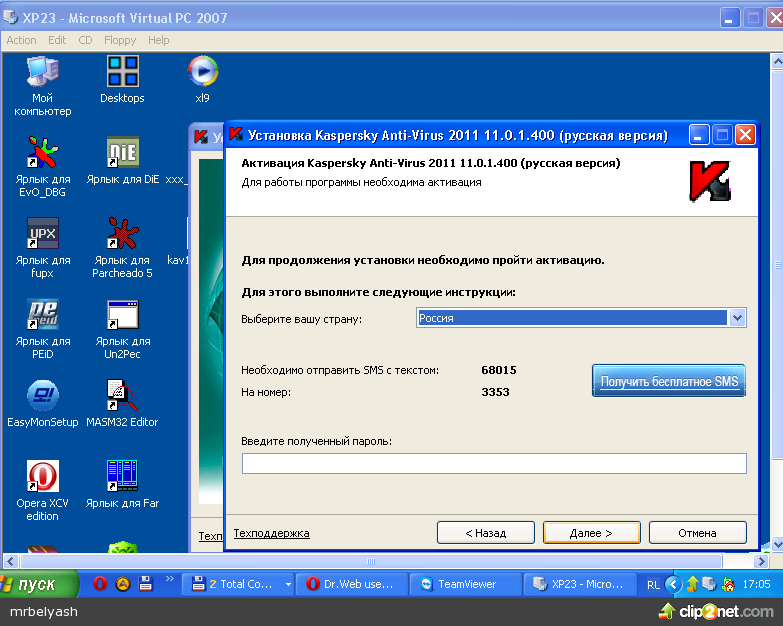The width and height of the screenshot is (783, 626).
Task: Click the SMS number 3353
Action: coord(495,392)
